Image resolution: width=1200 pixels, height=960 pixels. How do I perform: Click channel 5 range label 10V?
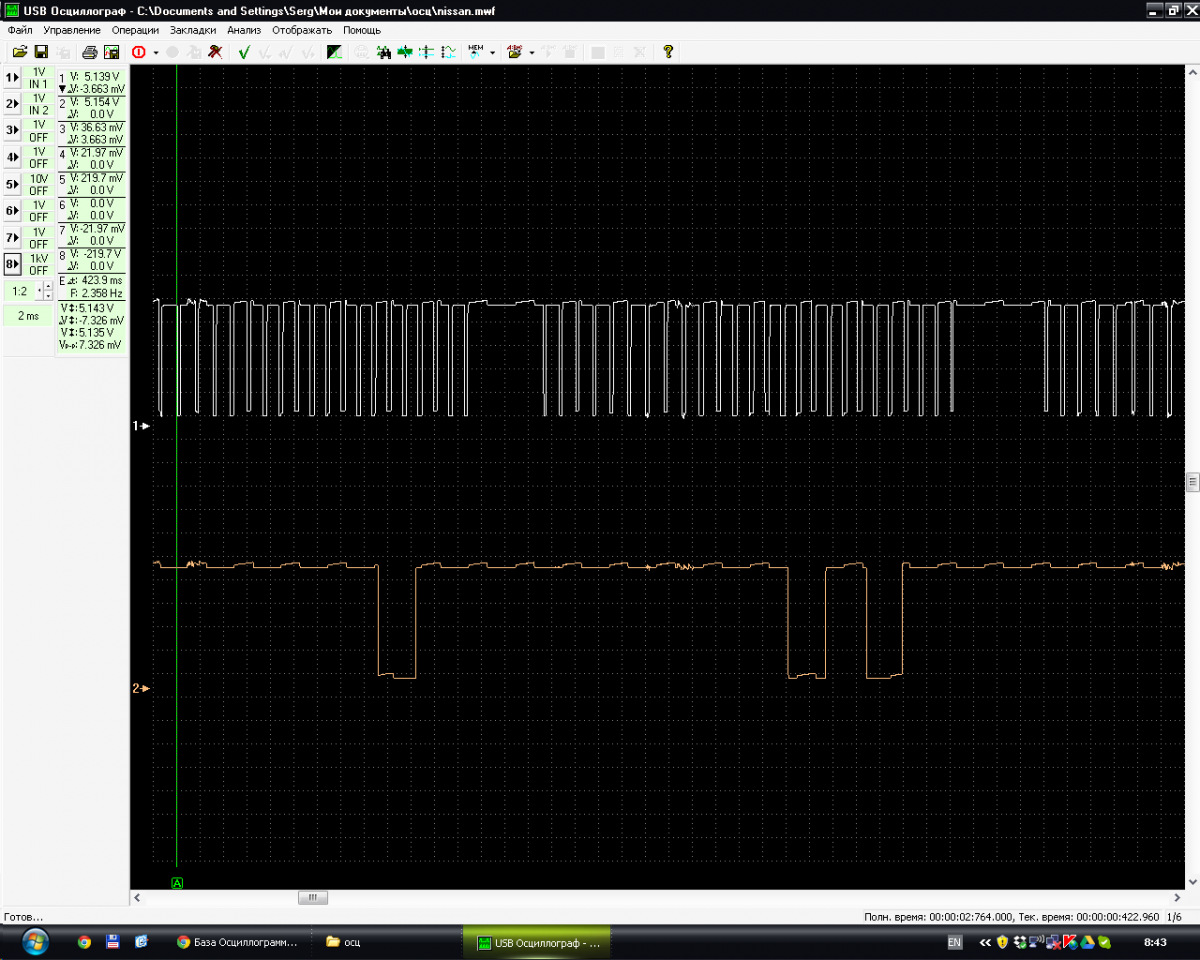(39, 179)
